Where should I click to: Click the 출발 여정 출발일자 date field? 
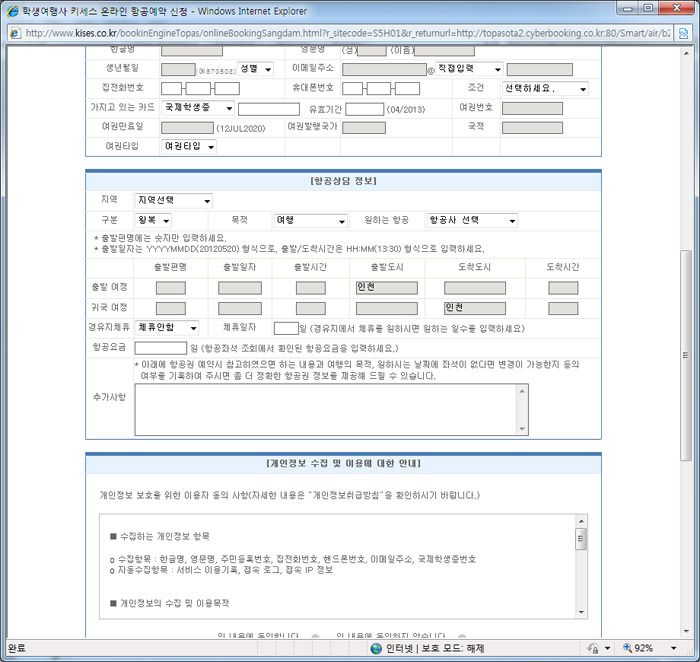pos(240,288)
